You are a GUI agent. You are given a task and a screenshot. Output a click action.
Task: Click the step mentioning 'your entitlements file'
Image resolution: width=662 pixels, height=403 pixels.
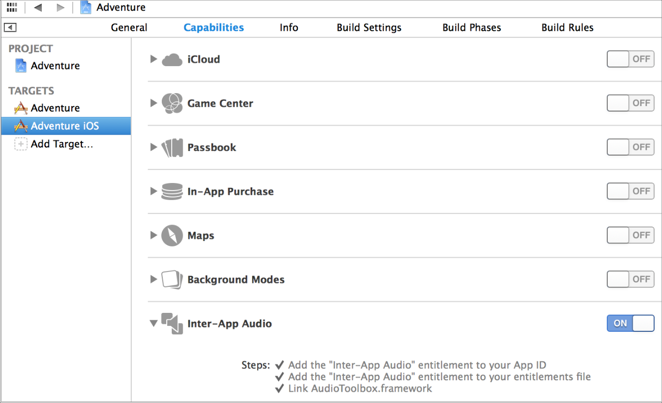click(x=440, y=377)
